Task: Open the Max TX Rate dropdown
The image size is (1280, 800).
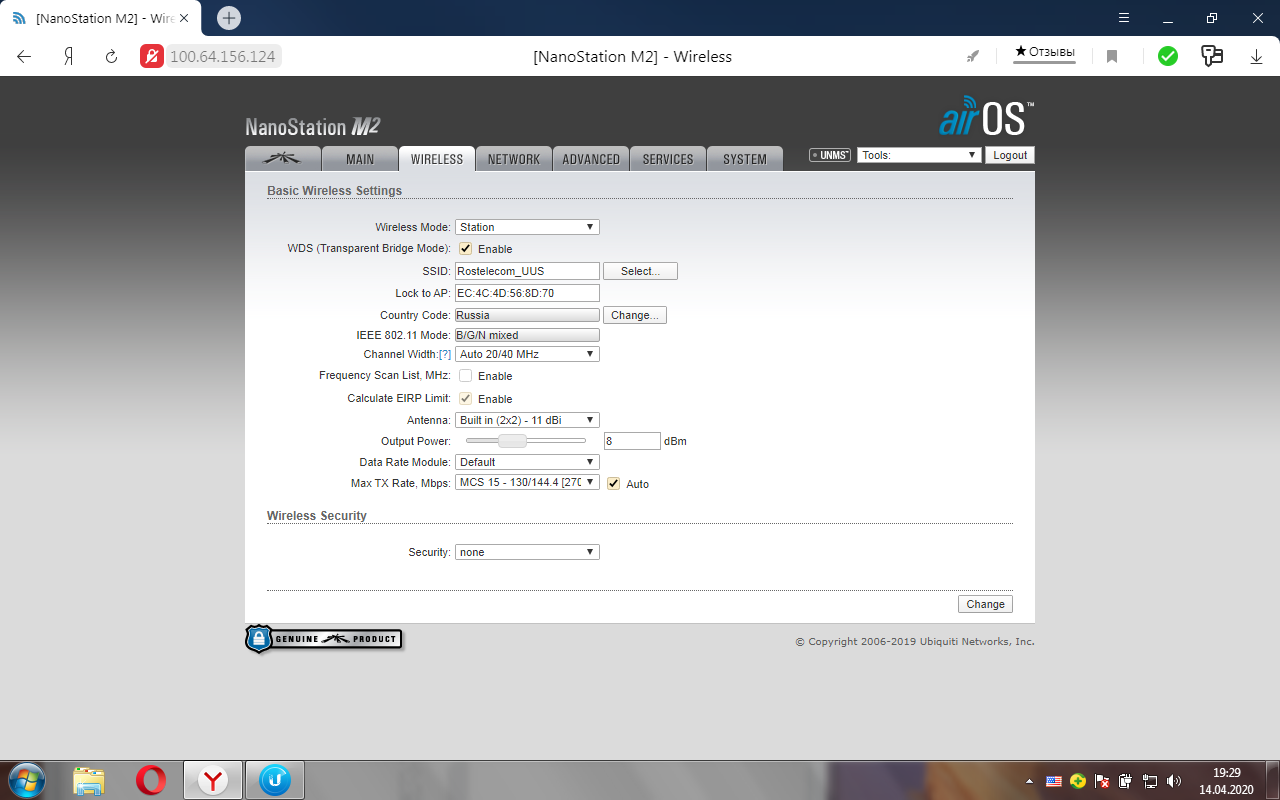Action: click(527, 482)
